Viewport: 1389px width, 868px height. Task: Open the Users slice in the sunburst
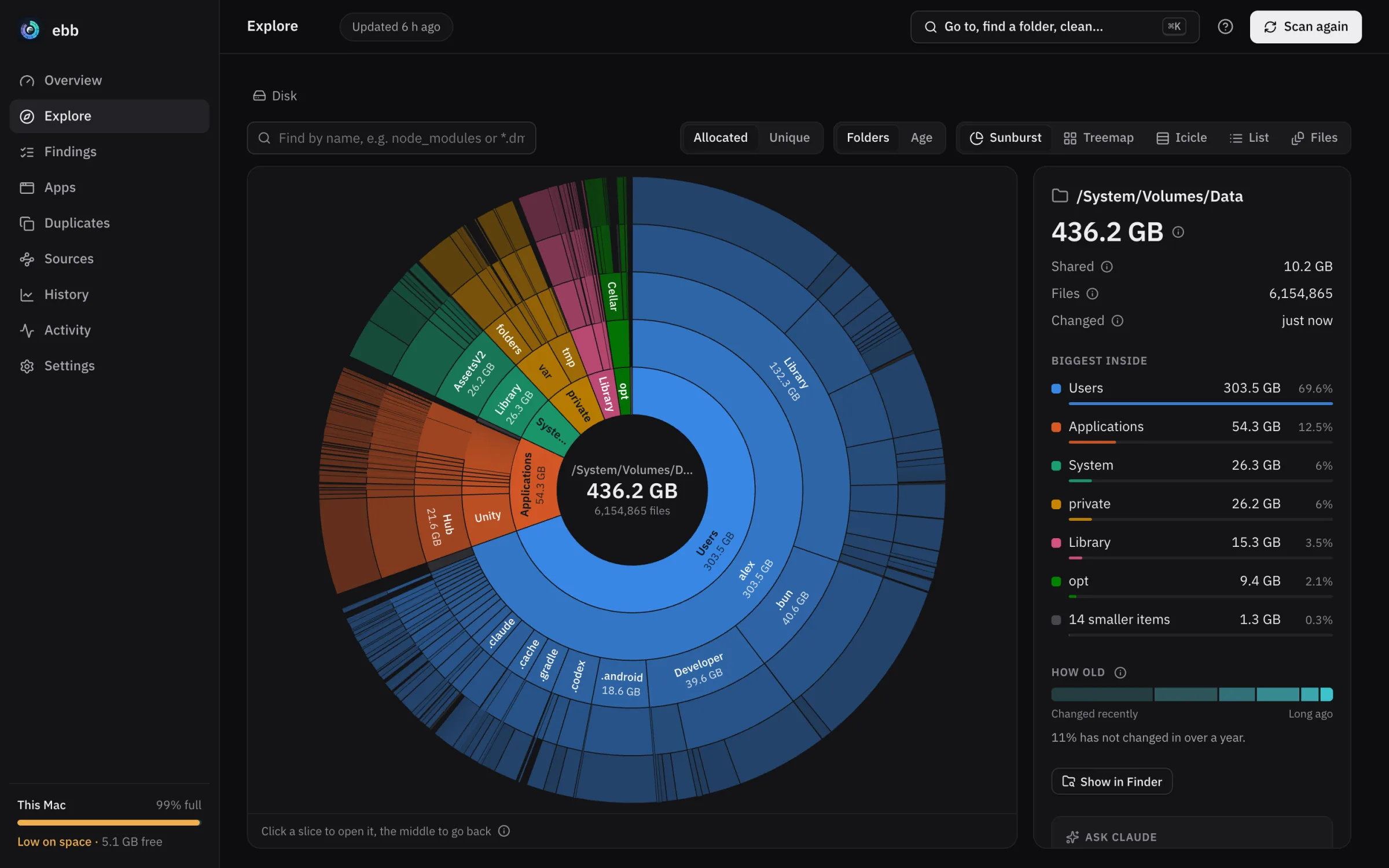(715, 551)
